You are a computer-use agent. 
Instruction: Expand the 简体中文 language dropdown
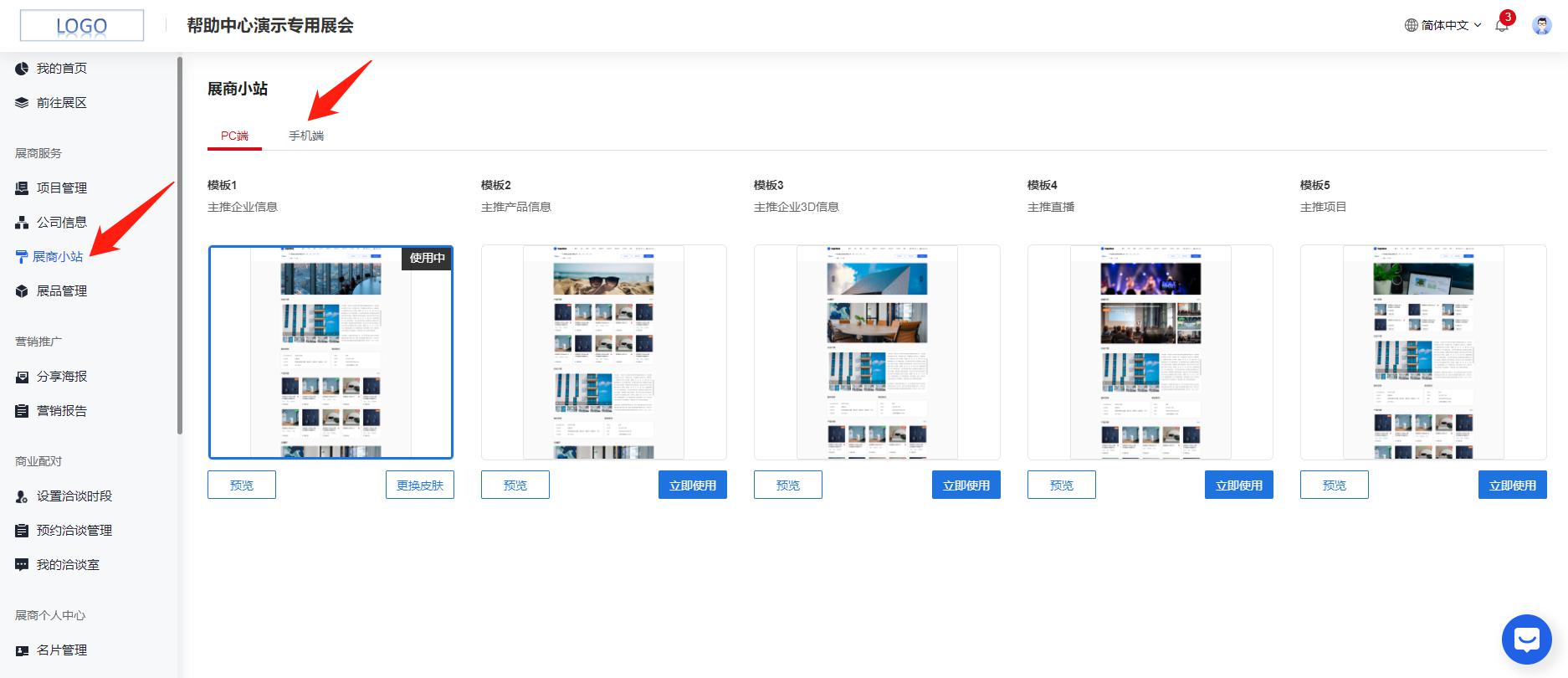(1443, 25)
